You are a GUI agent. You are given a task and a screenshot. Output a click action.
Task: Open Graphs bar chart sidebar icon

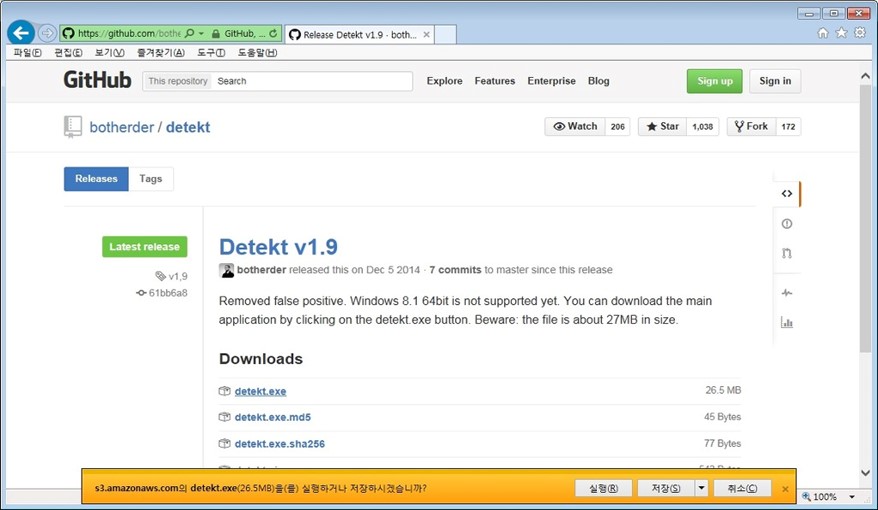click(x=787, y=322)
